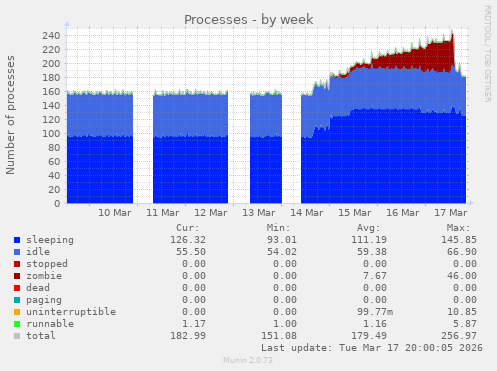Click the uninterruptible legend color swatch
Image resolution: width=497 pixels, height=371 pixels.
coord(17,312)
